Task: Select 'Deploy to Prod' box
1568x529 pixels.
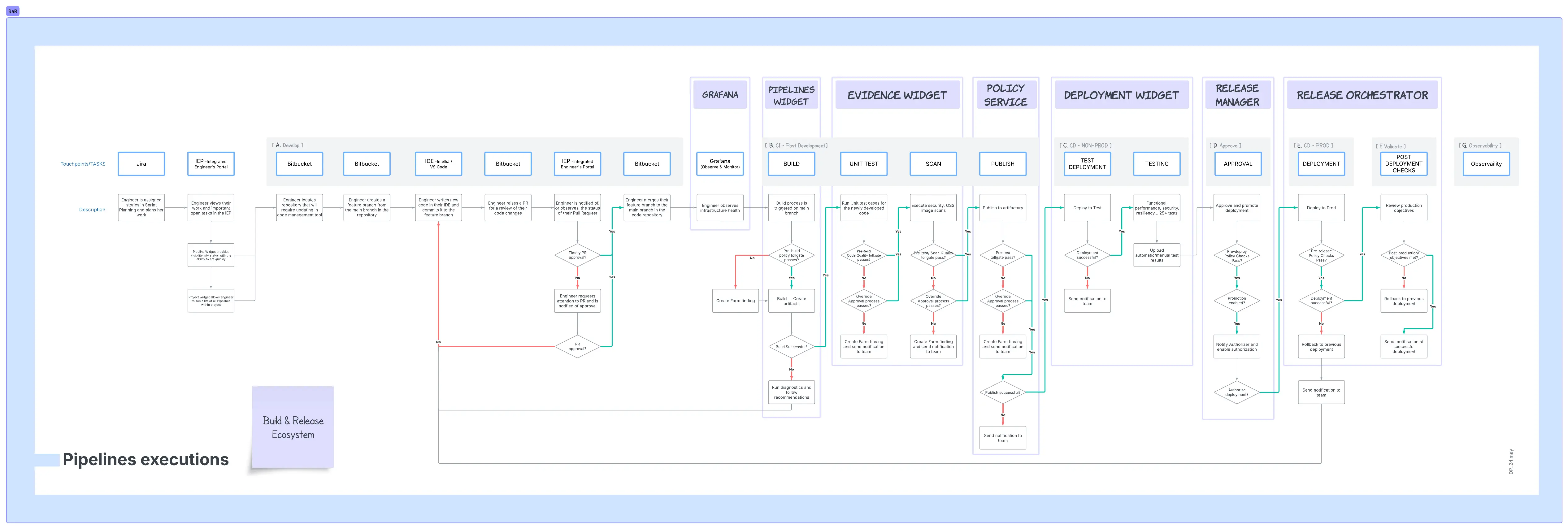Action: coord(1321,208)
